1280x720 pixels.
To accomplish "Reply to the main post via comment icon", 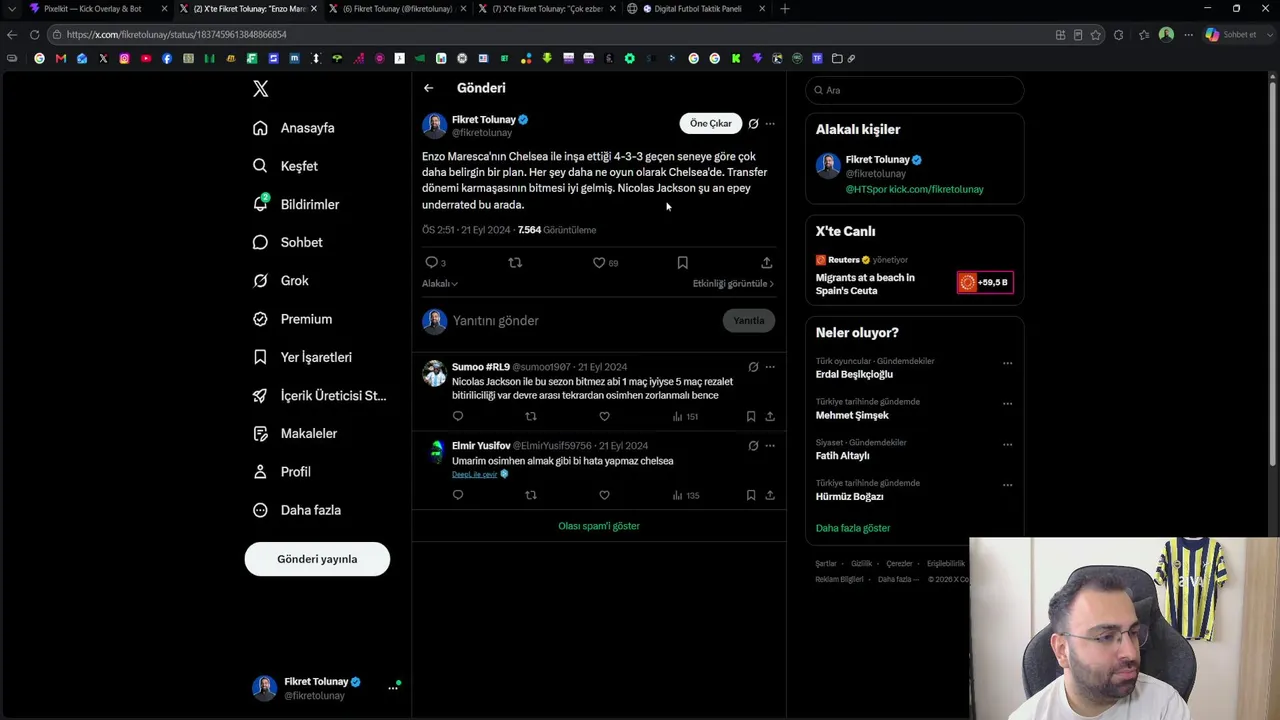I will tap(432, 263).
